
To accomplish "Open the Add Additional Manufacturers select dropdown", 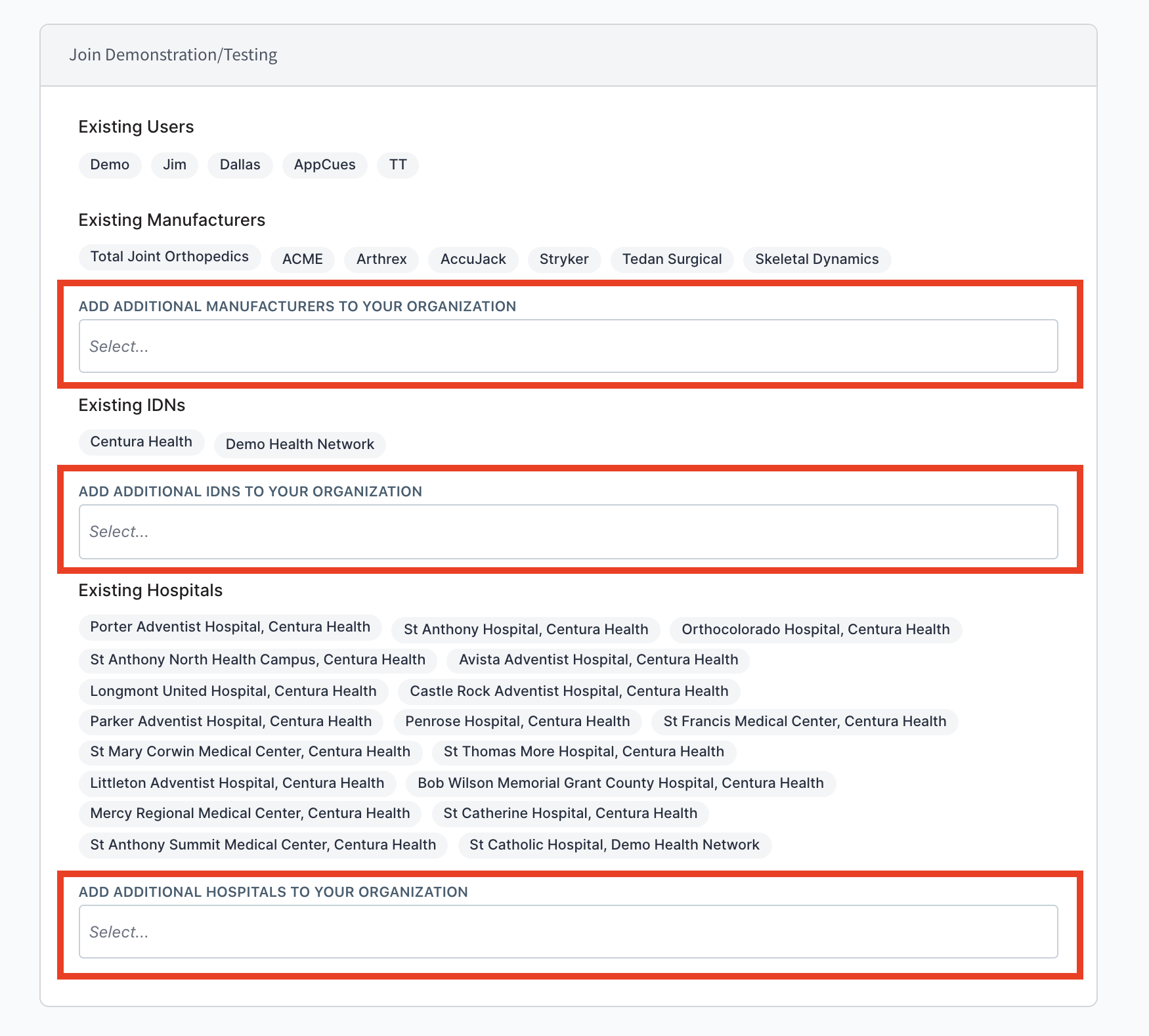I will tap(568, 346).
